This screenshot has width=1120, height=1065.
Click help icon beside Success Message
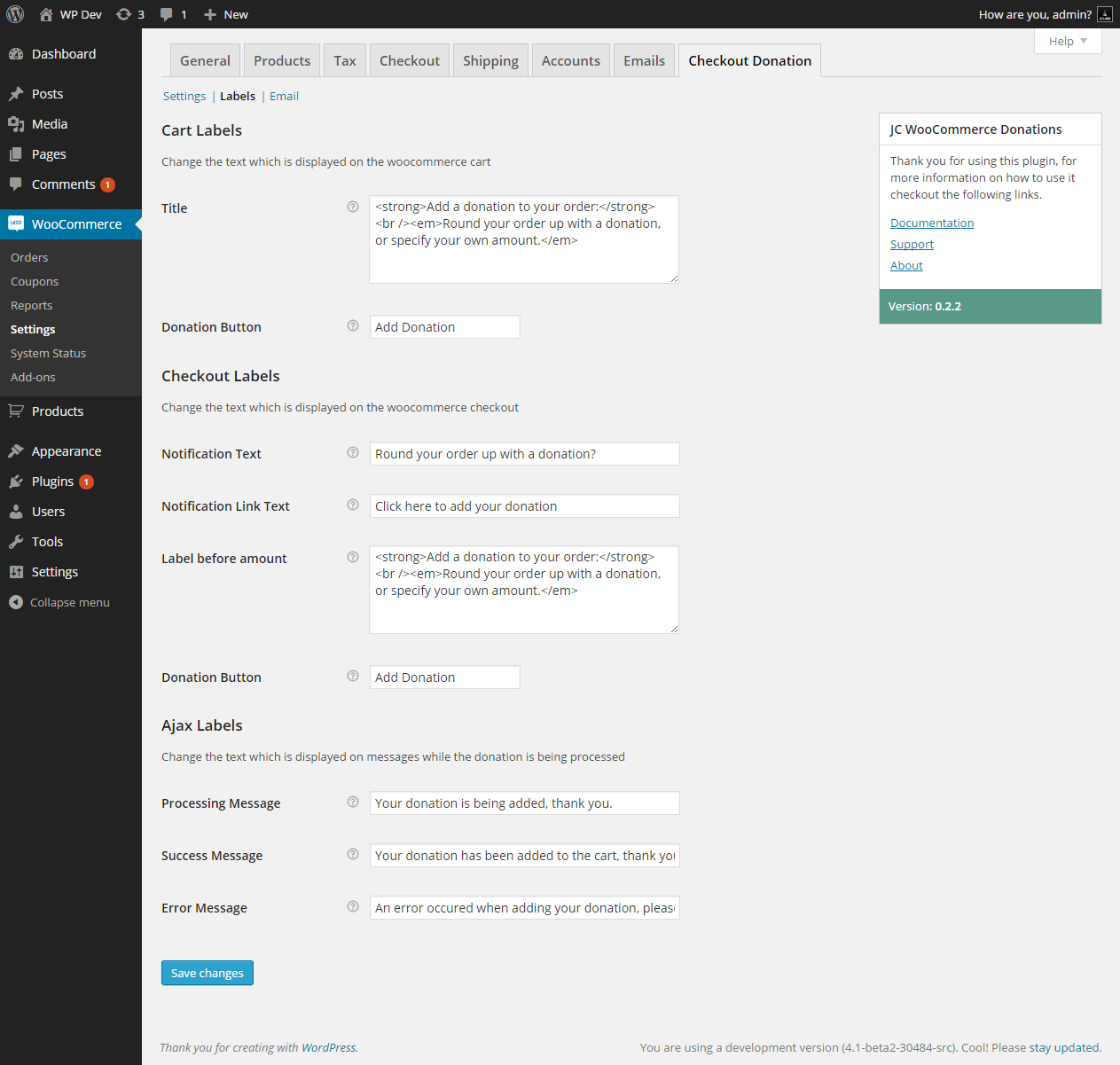(x=353, y=854)
